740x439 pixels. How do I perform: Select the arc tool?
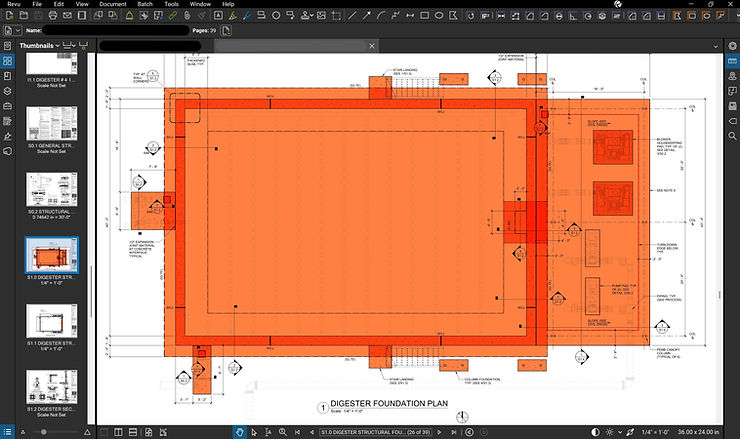click(x=381, y=16)
